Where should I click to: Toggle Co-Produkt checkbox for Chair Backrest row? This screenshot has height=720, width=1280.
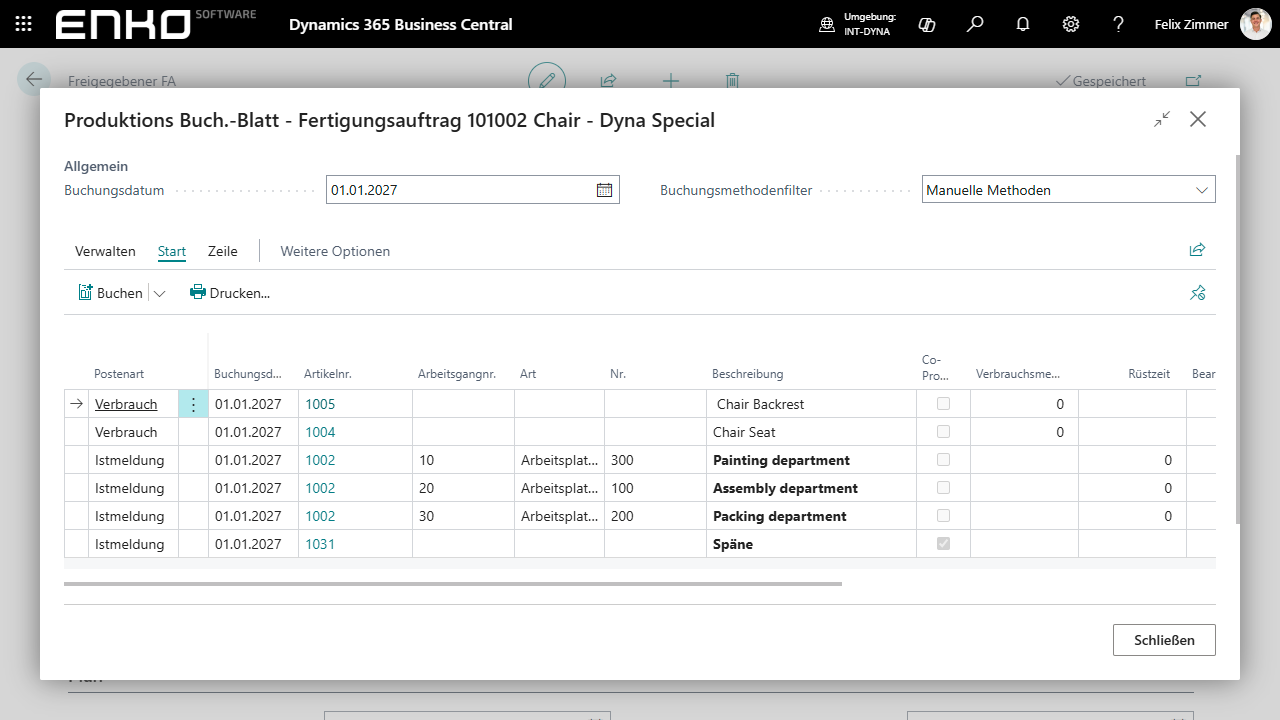943,404
